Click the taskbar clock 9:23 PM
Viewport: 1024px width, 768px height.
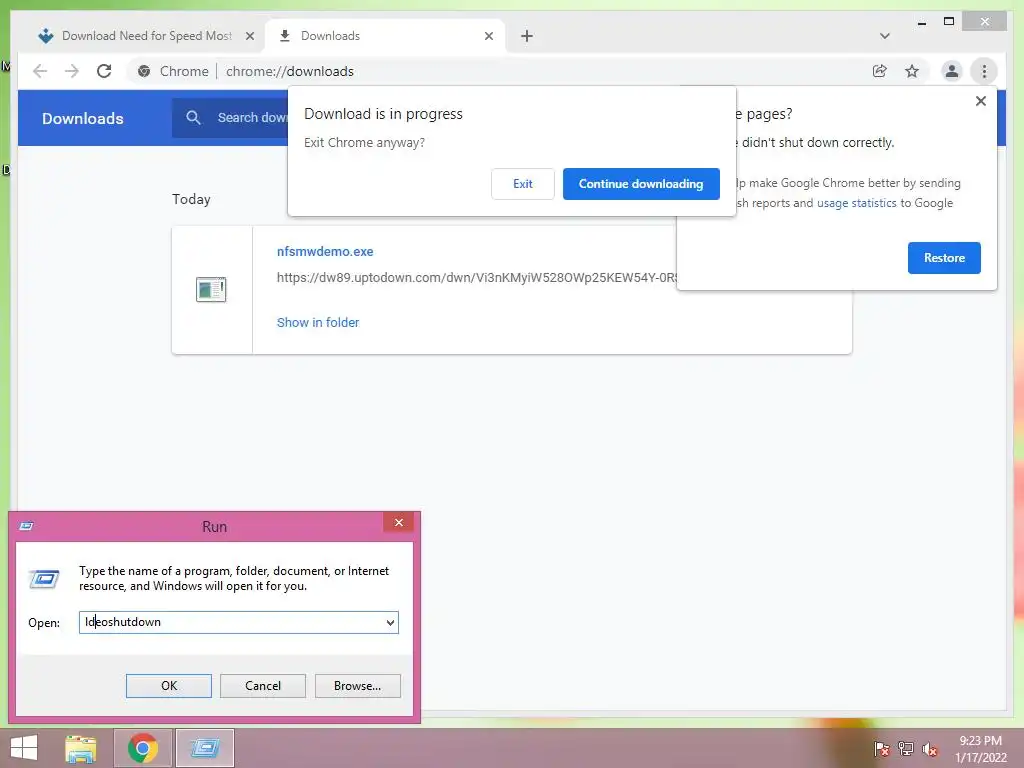point(980,741)
